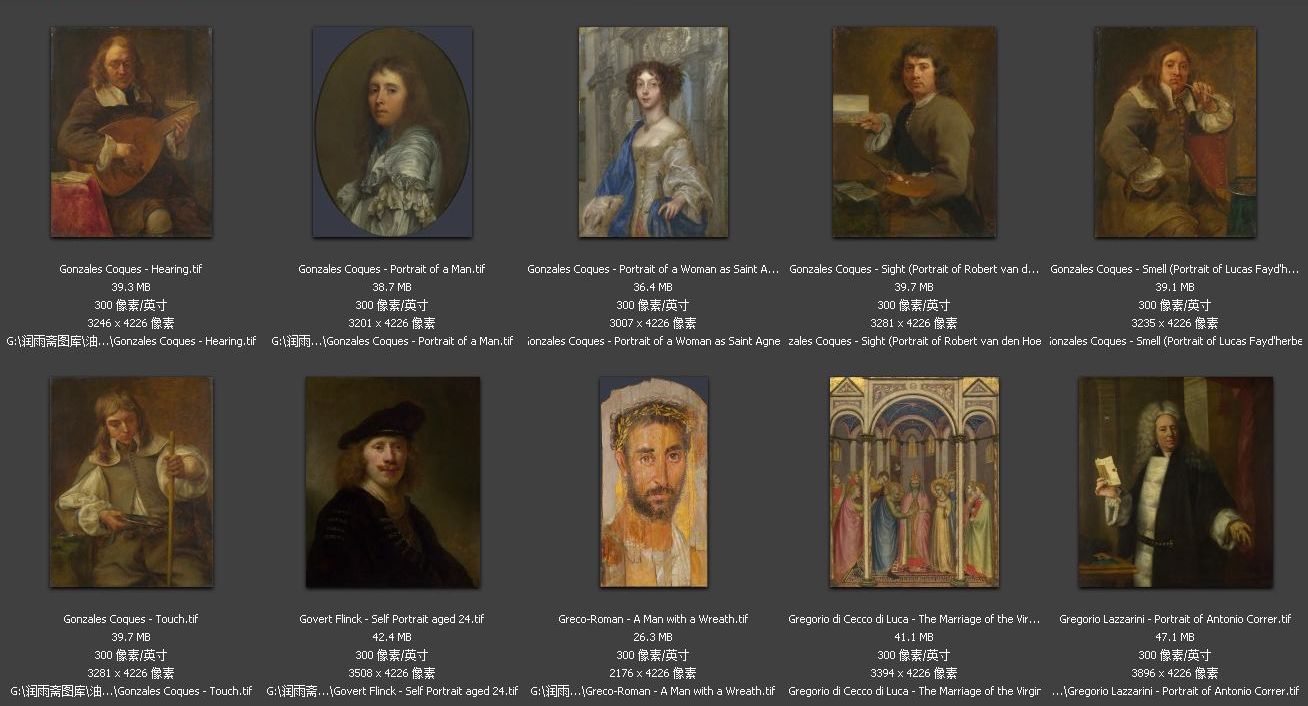Click the Sight portrait with painter's palette thumbnail
This screenshot has width=1308, height=706.
[914, 132]
